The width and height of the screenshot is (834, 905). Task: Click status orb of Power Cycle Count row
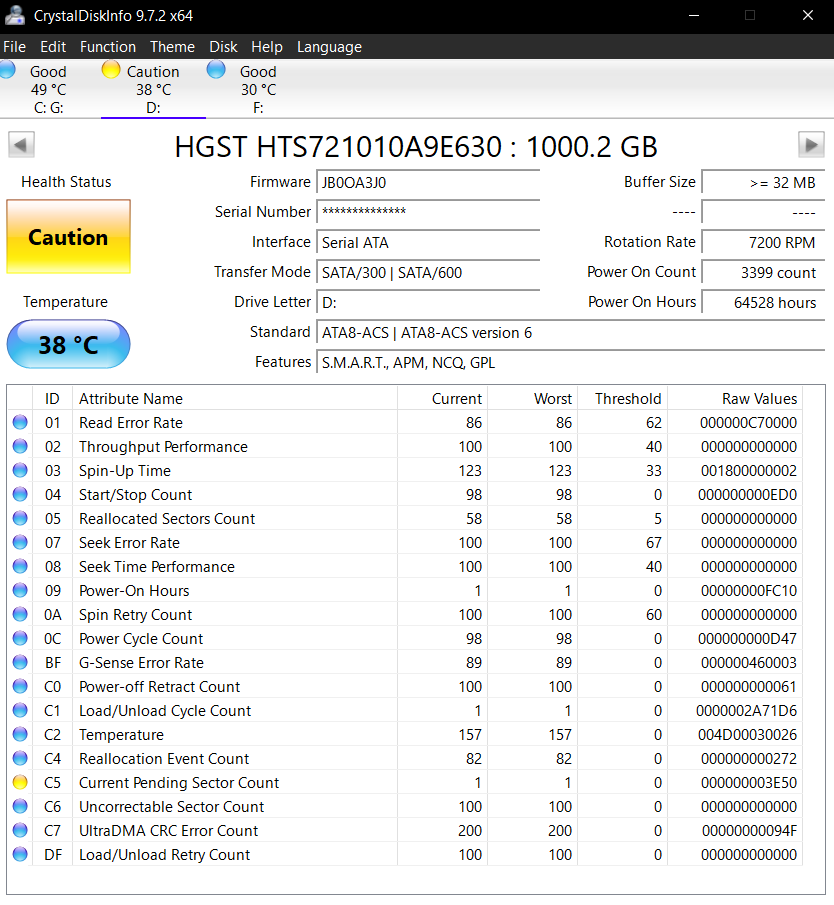[x=20, y=638]
